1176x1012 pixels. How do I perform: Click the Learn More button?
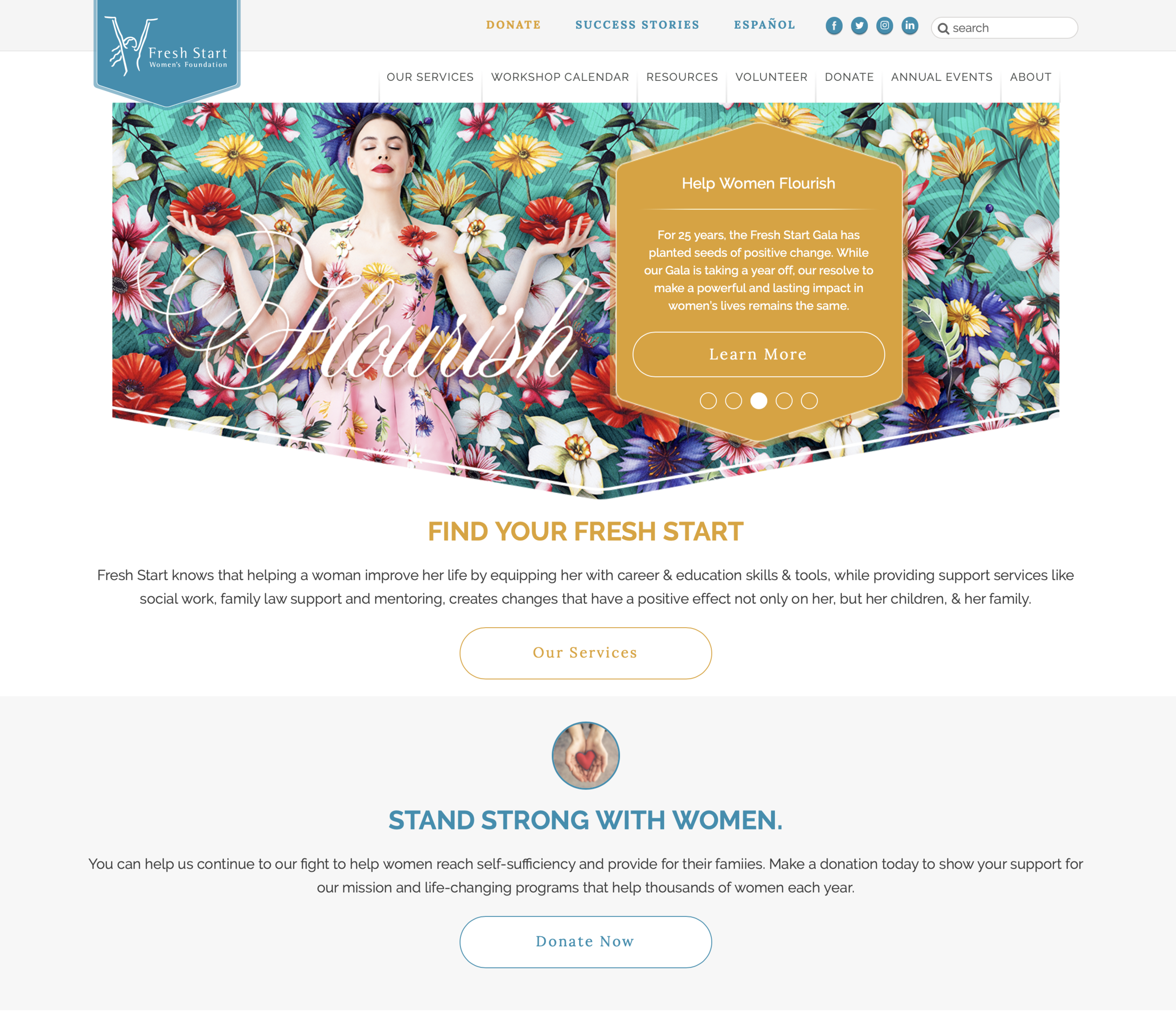coord(758,354)
